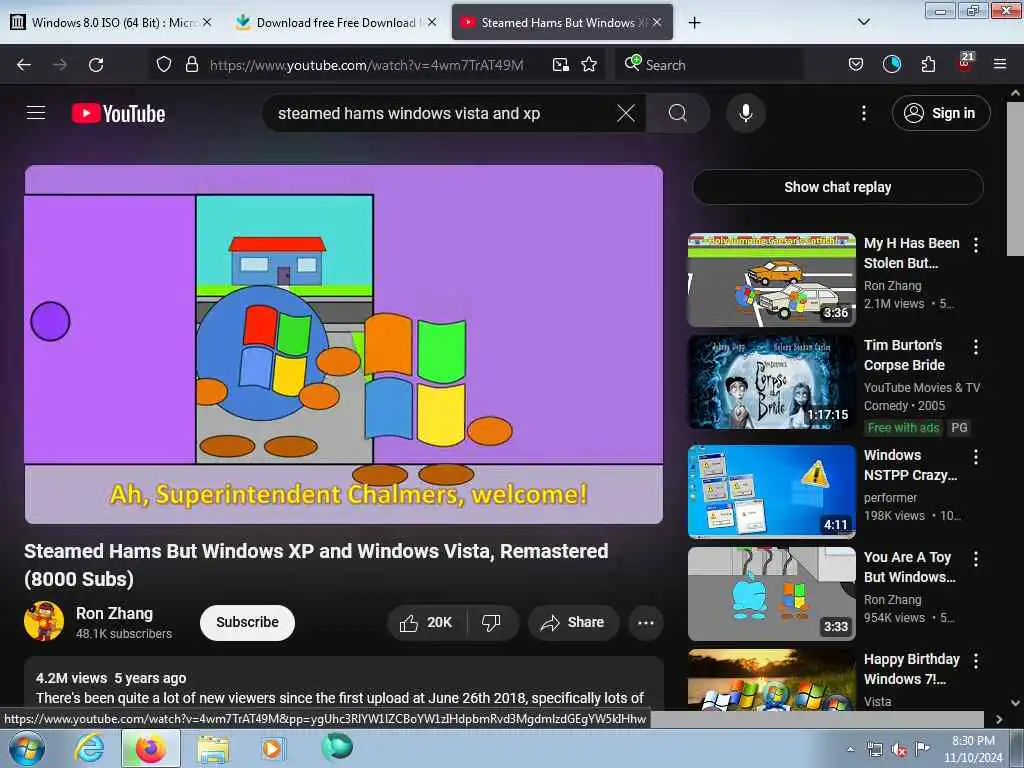Open options for You Are A Toy video
The width and height of the screenshot is (1024, 768).
pyautogui.click(x=976, y=559)
